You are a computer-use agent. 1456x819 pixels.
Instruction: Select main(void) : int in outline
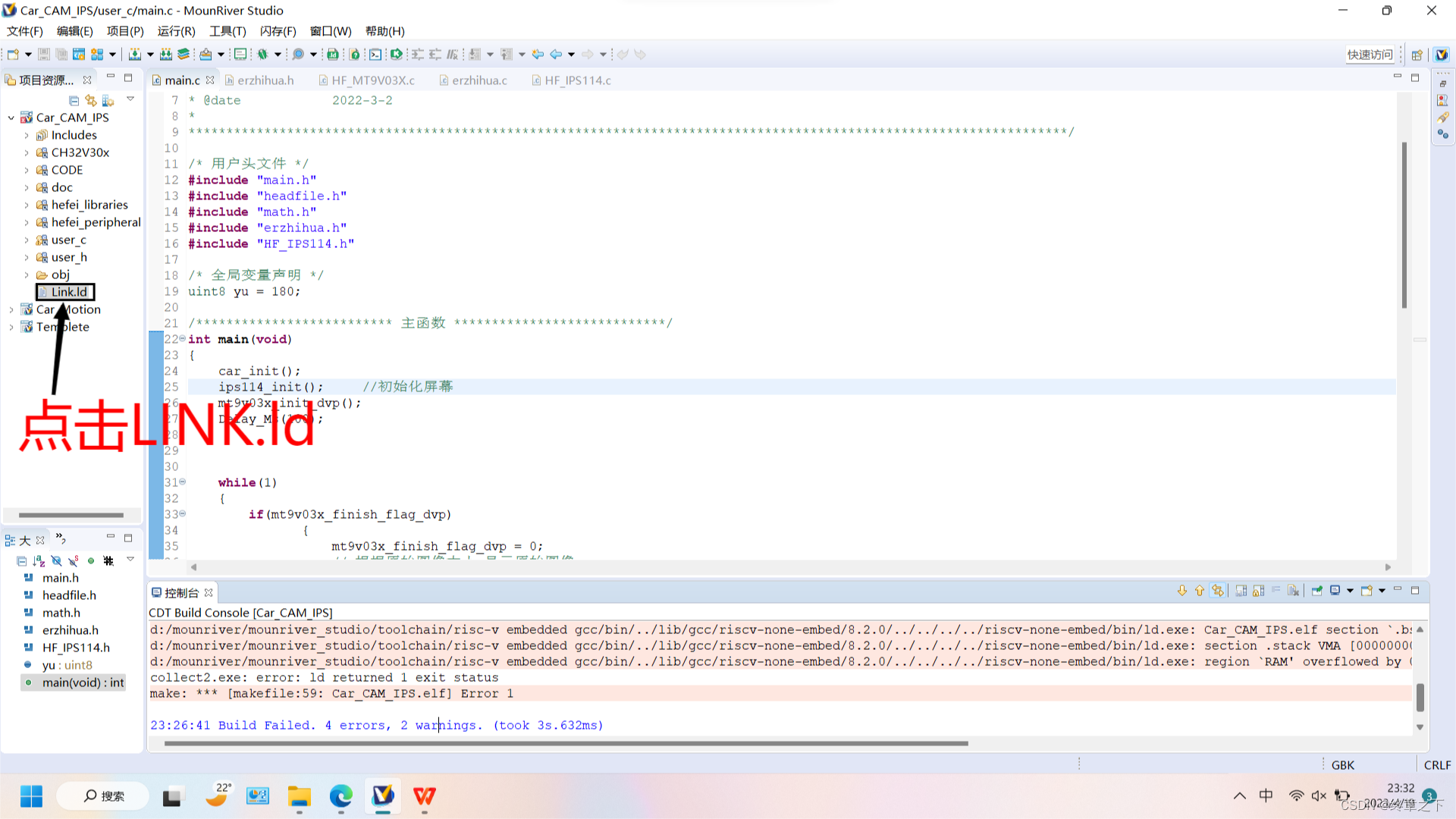click(83, 683)
